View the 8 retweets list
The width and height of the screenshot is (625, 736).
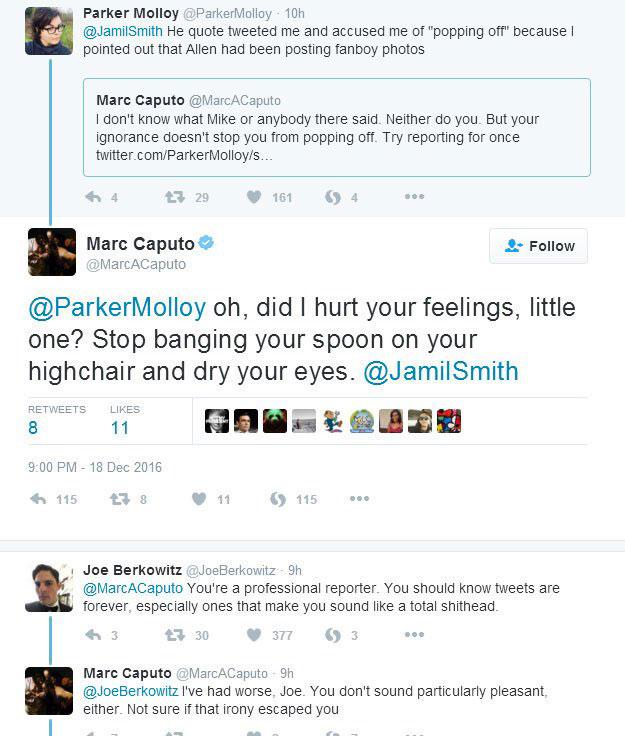[34, 428]
